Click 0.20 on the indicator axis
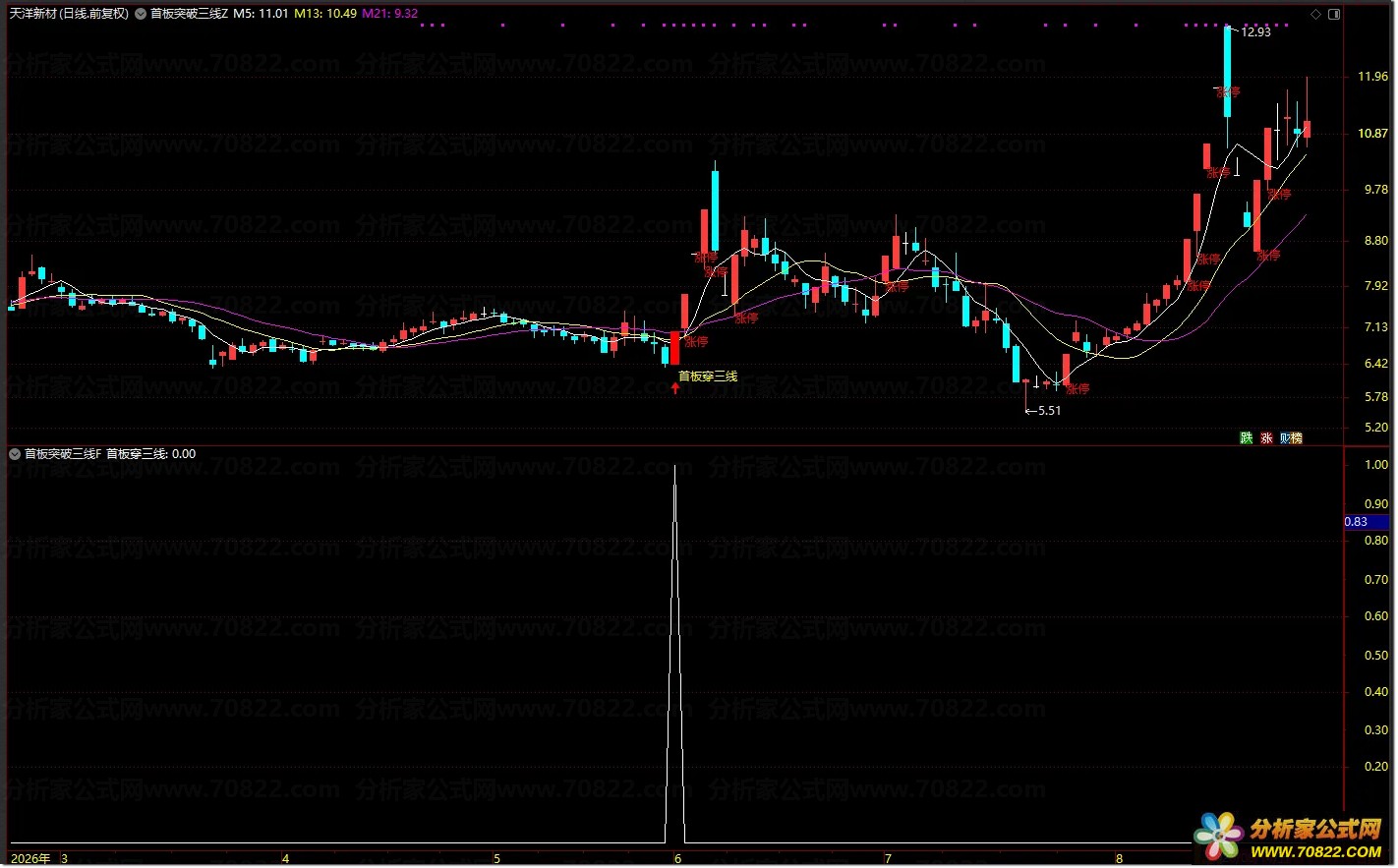 (x=1375, y=767)
